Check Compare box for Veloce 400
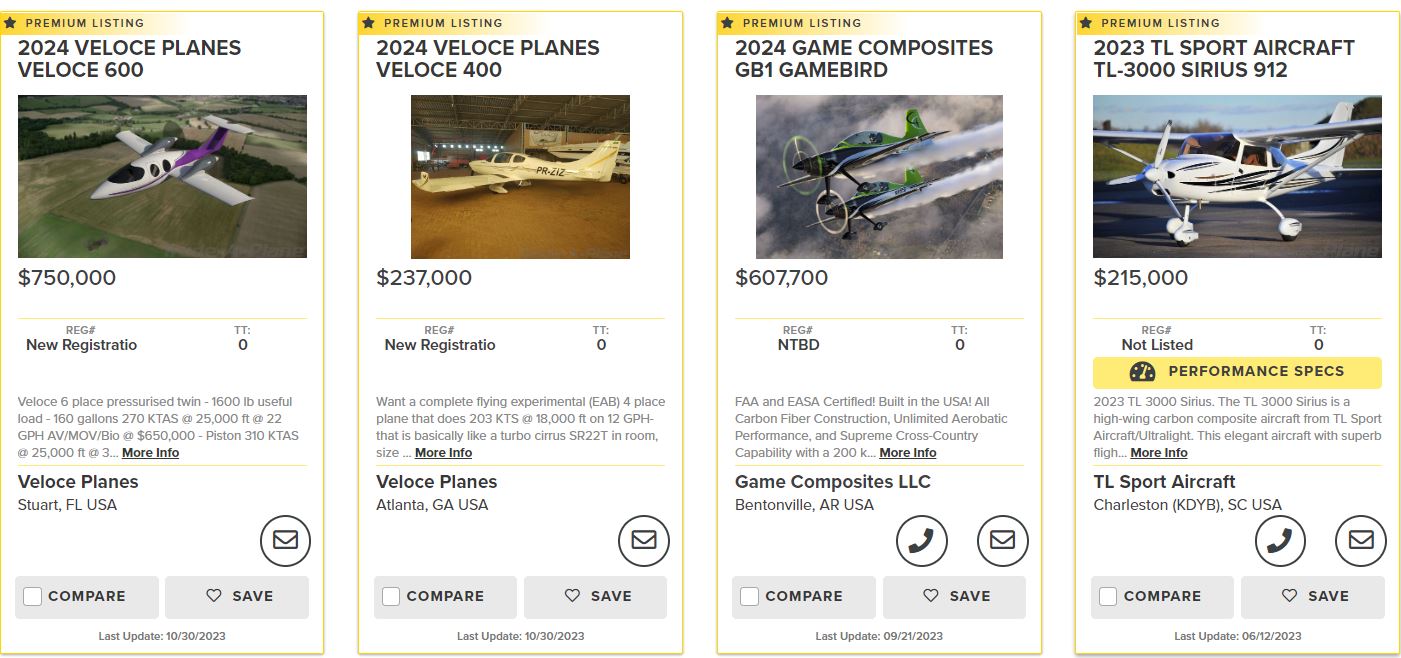1401x658 pixels. [391, 596]
